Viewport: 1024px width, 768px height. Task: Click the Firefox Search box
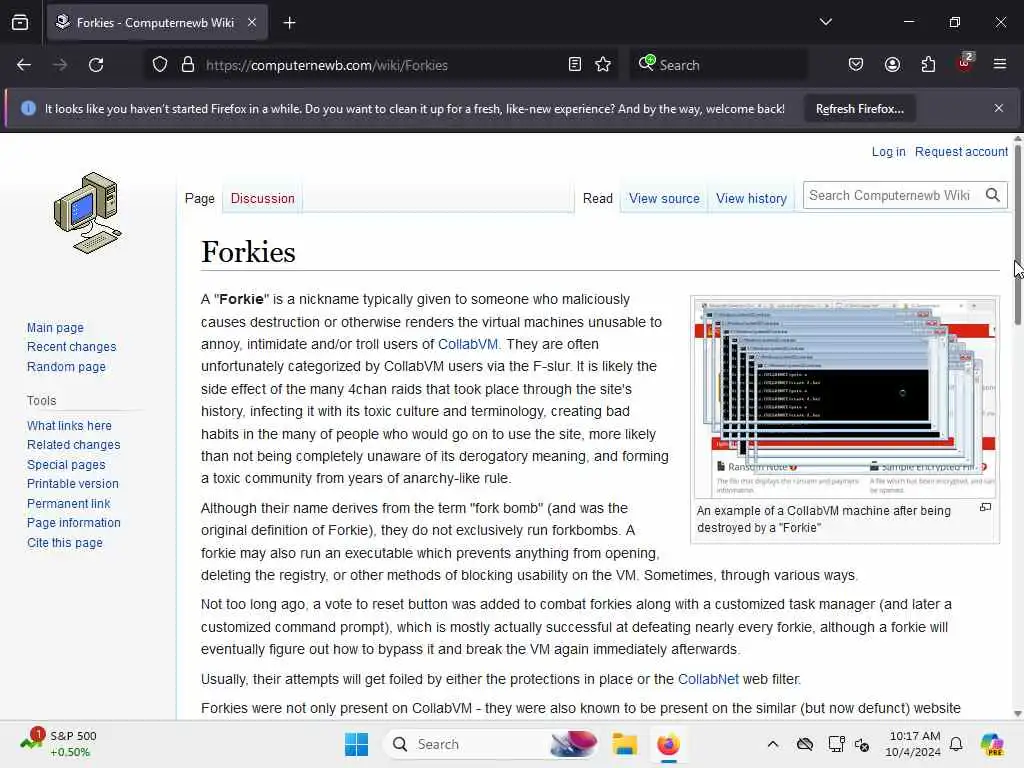718,65
